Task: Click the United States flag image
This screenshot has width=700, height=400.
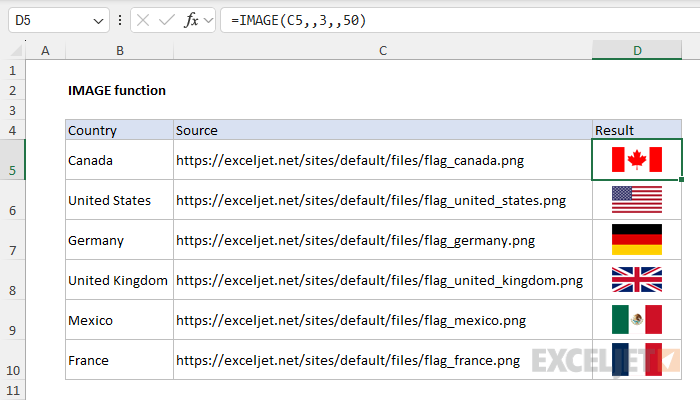Action: click(x=637, y=200)
